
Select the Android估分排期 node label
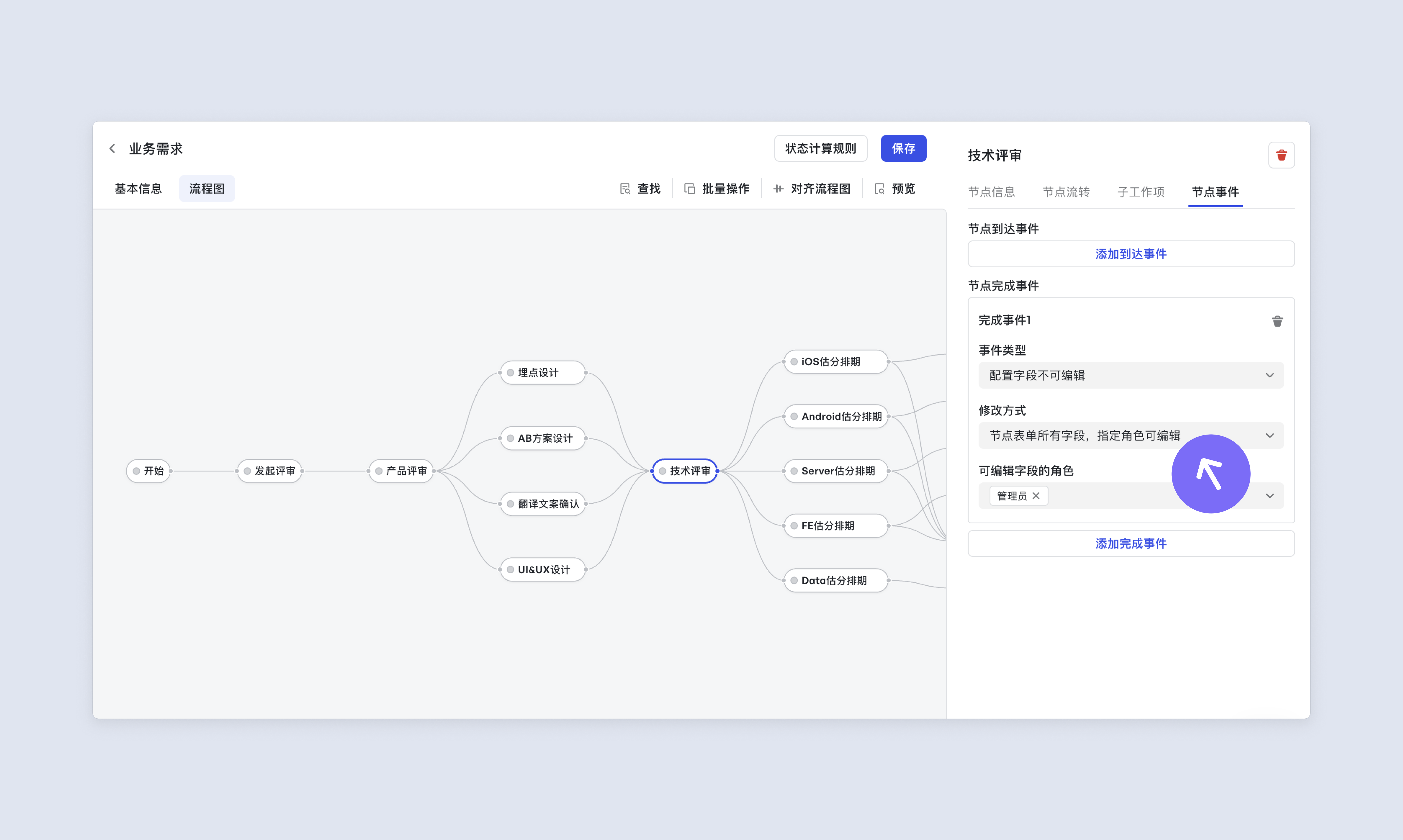[841, 417]
